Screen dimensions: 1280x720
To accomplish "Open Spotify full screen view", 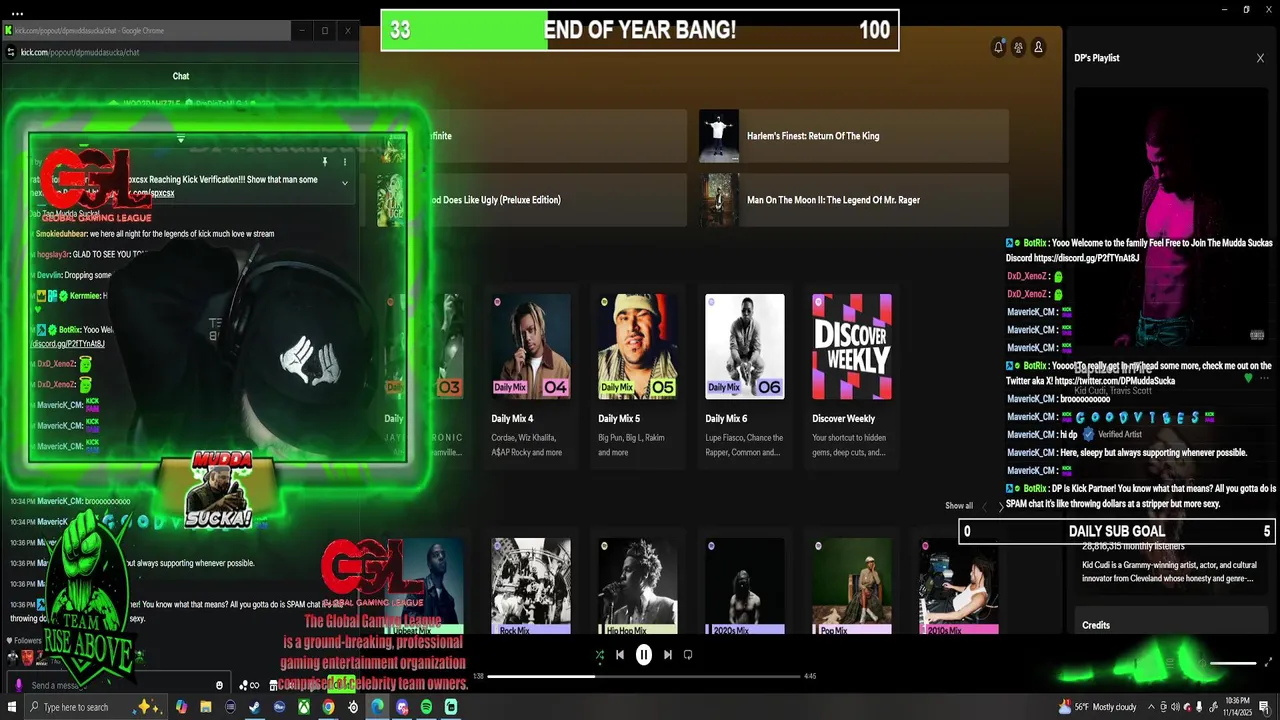I will coord(1269,662).
